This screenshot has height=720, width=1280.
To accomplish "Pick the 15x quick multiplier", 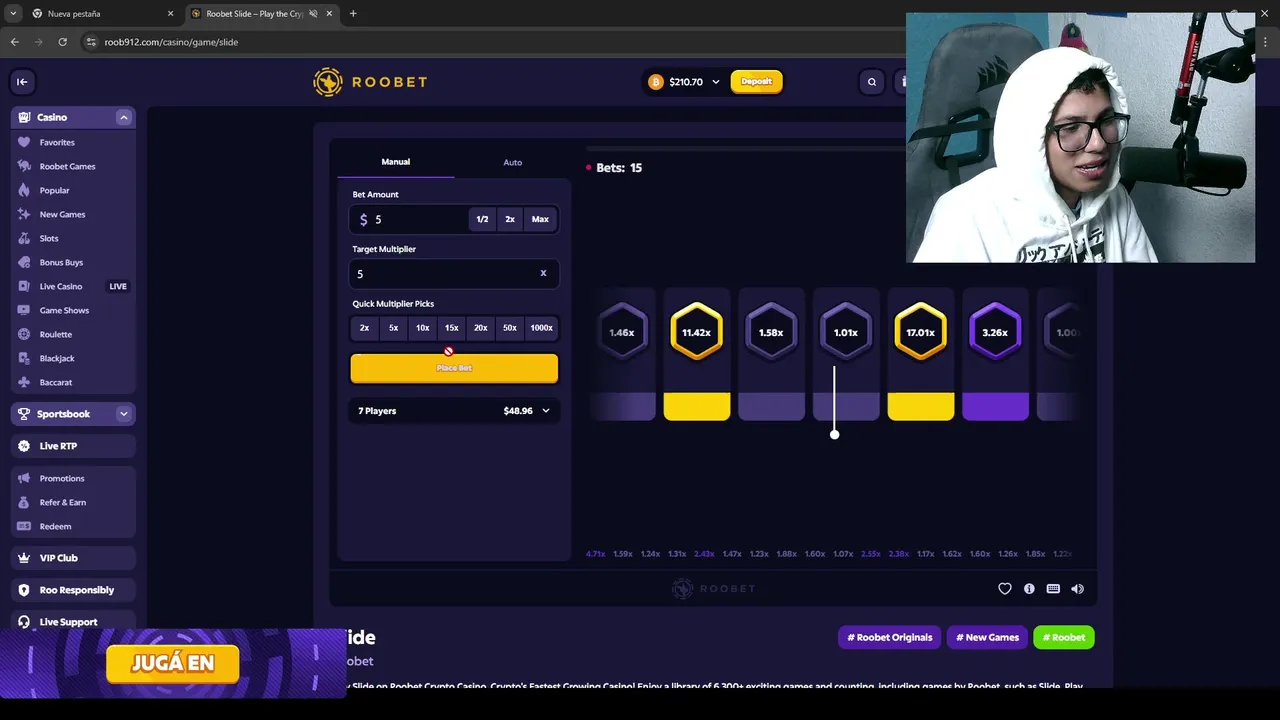I will pos(452,328).
